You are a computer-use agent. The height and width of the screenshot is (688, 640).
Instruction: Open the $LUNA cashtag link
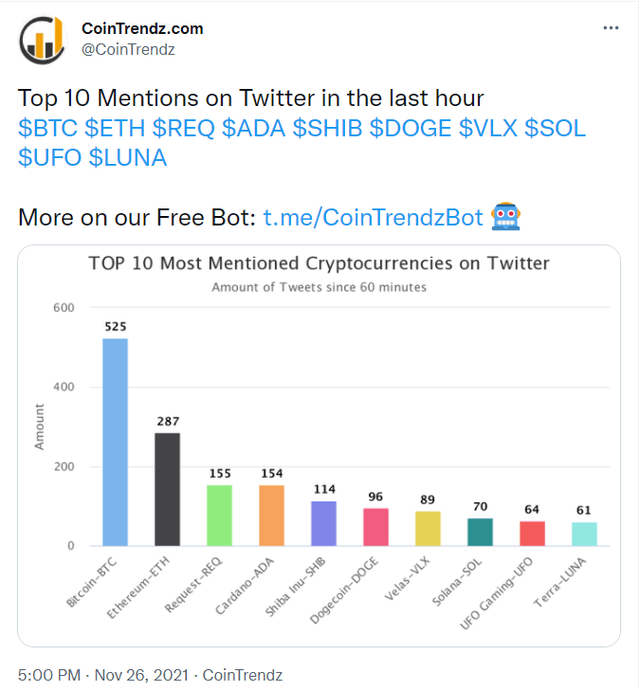[x=128, y=158]
